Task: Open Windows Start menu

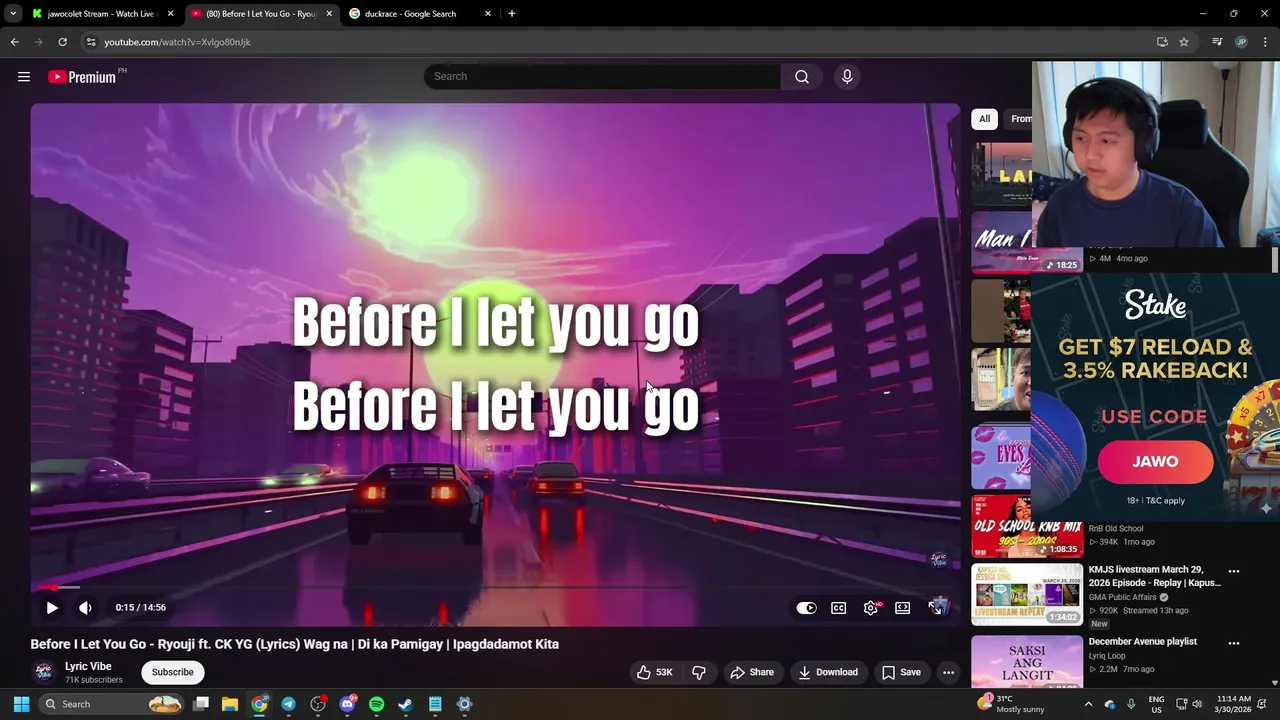Action: click(x=21, y=704)
